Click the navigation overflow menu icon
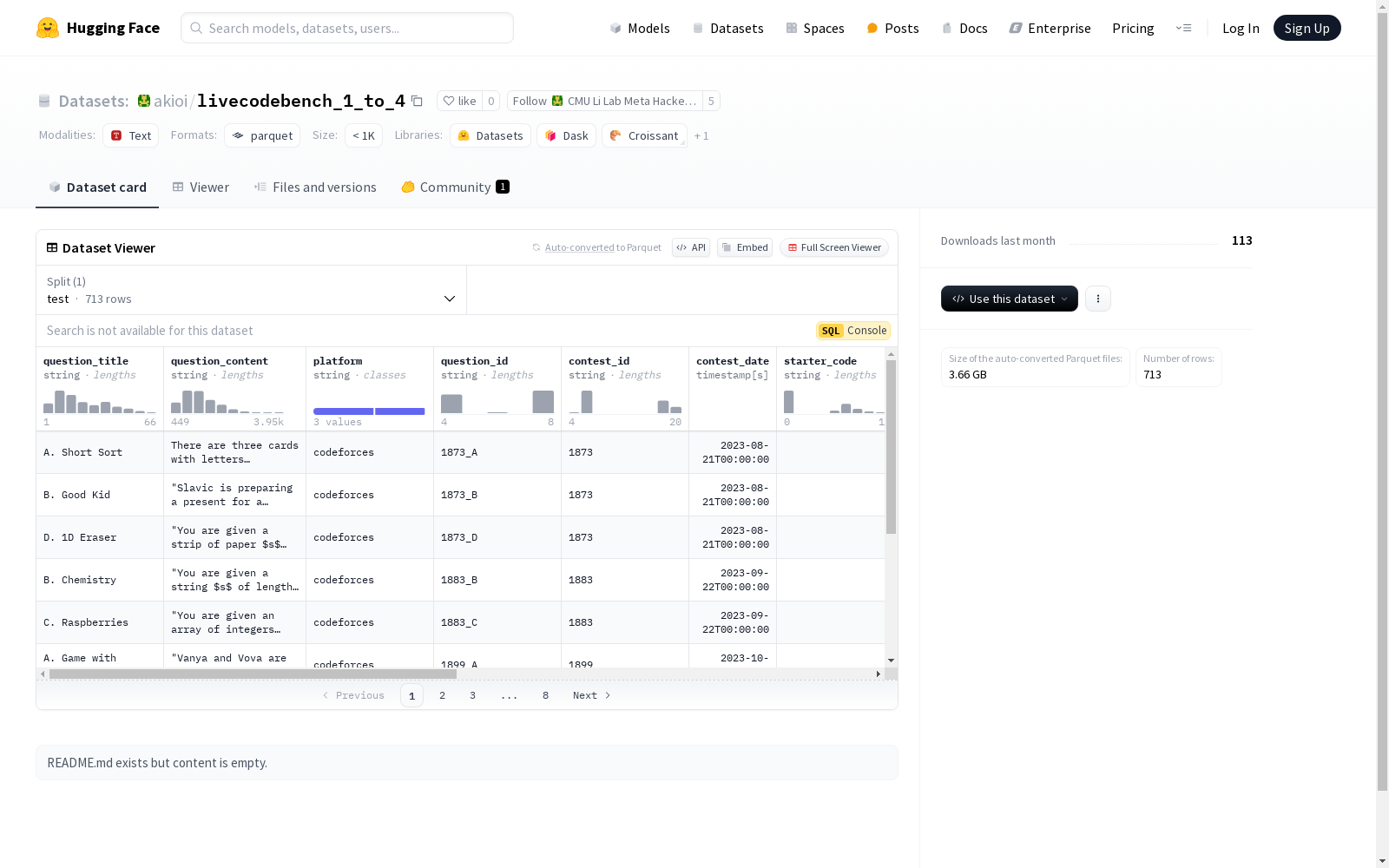The width and height of the screenshot is (1389, 868). [1183, 28]
